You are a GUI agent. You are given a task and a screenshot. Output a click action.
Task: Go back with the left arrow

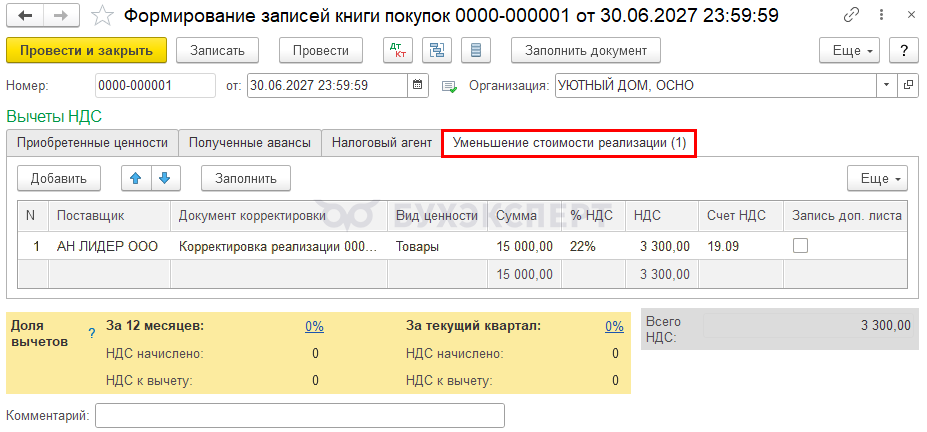coord(25,15)
